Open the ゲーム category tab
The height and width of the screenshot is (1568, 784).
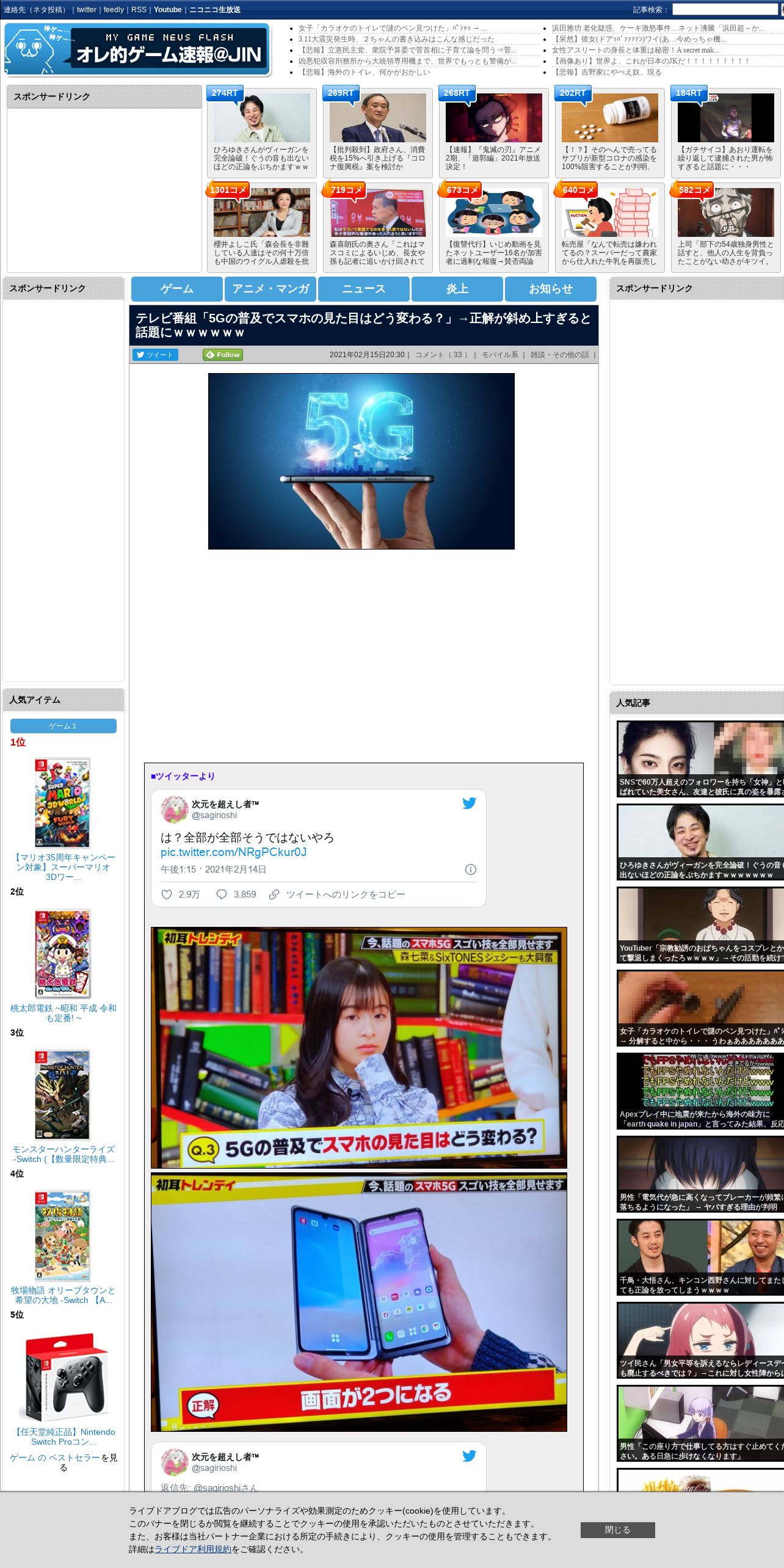(177, 289)
